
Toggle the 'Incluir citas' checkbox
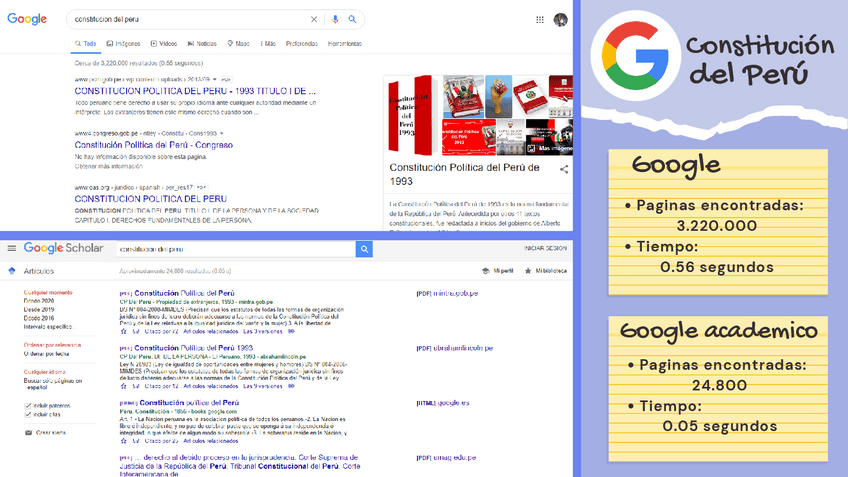coord(28,415)
